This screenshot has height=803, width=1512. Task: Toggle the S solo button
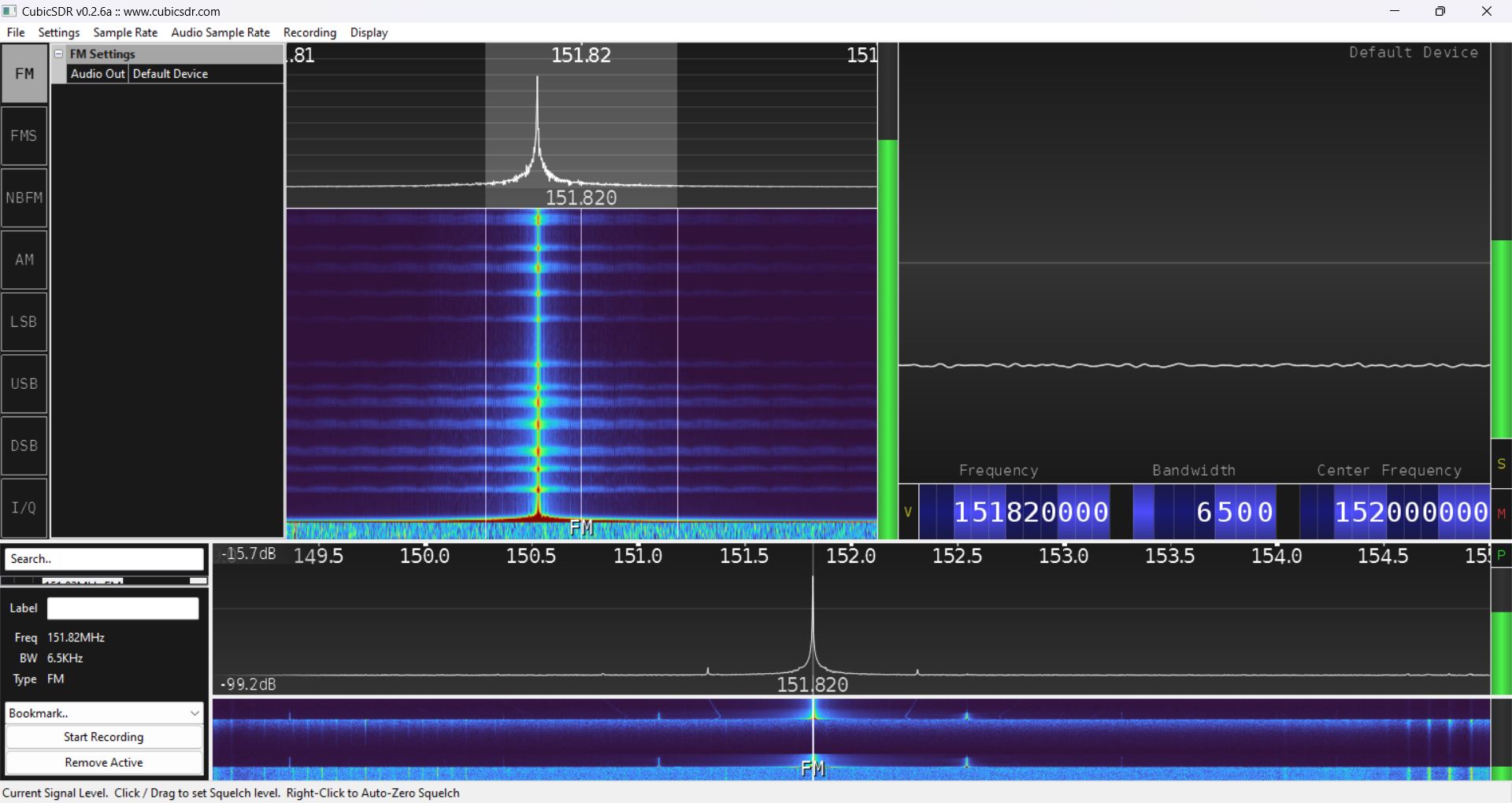pyautogui.click(x=1501, y=464)
